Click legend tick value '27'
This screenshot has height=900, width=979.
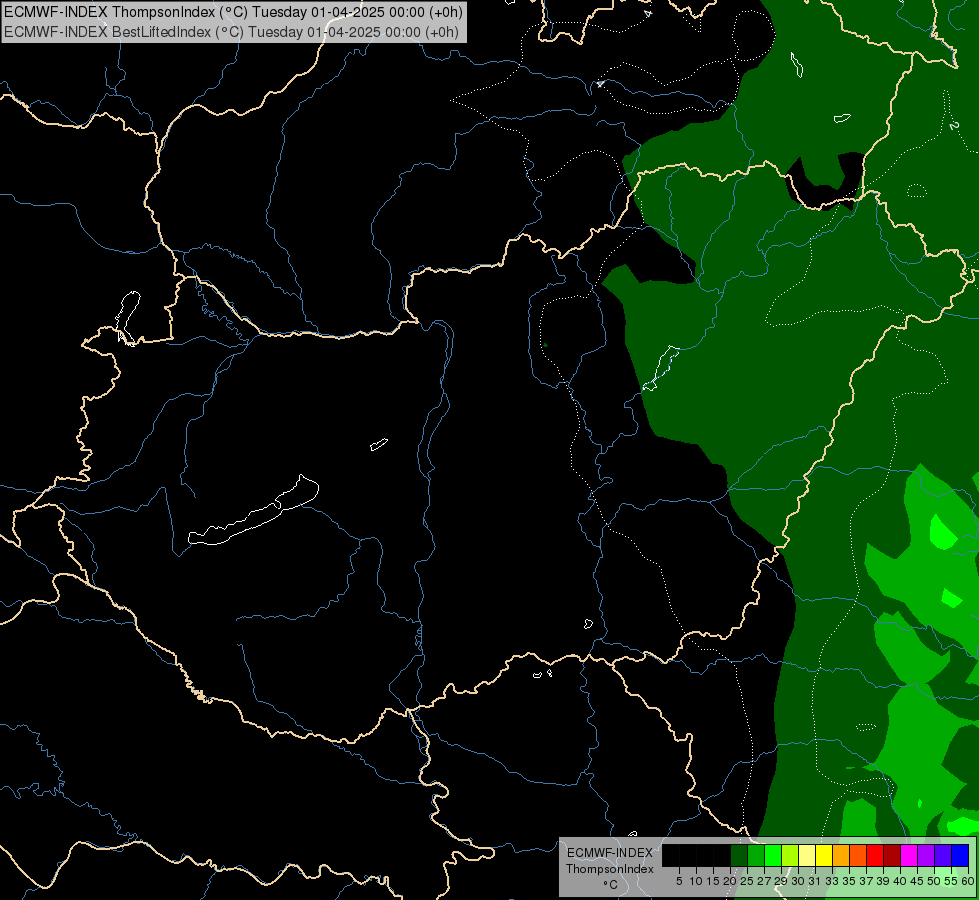pos(764,881)
